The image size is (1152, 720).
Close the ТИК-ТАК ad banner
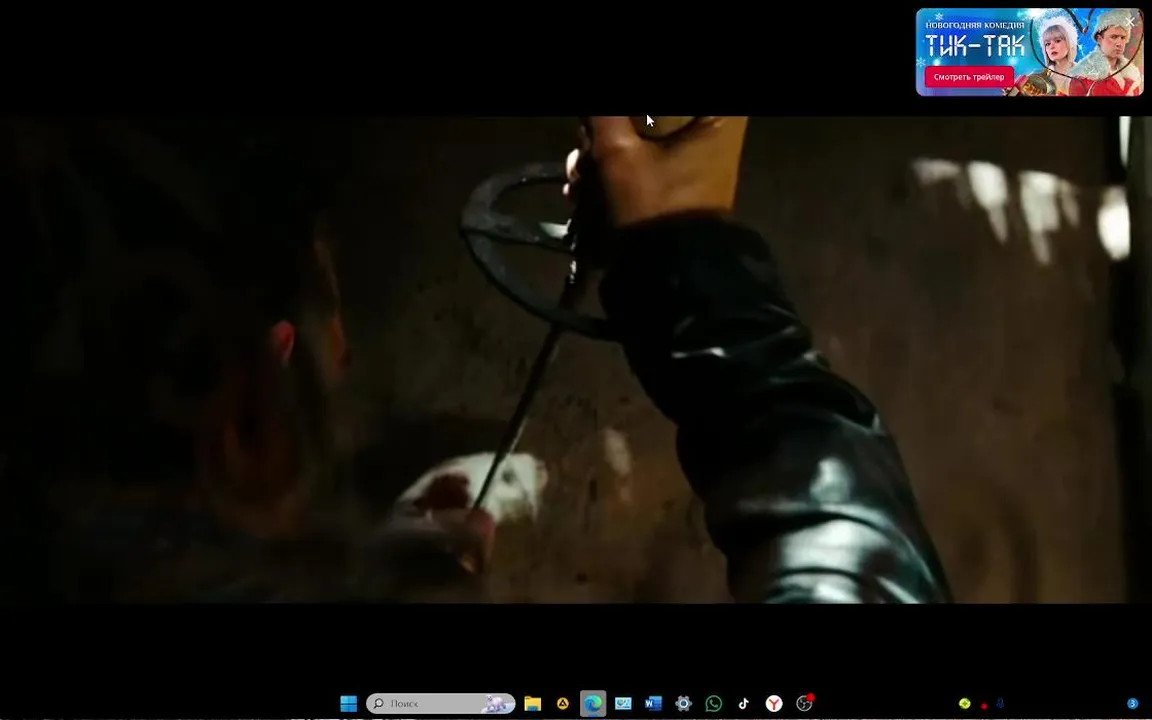pyautogui.click(x=1130, y=22)
